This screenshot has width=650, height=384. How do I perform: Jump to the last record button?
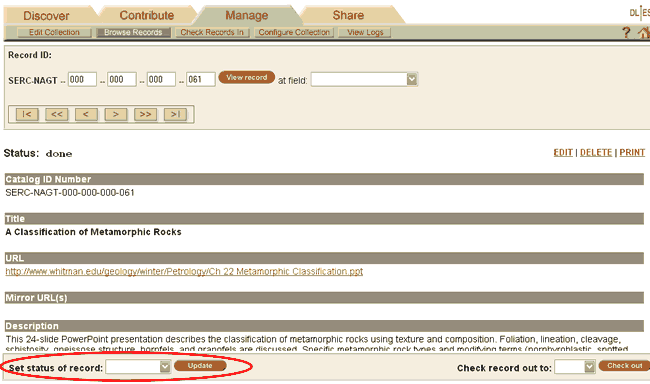(175, 114)
